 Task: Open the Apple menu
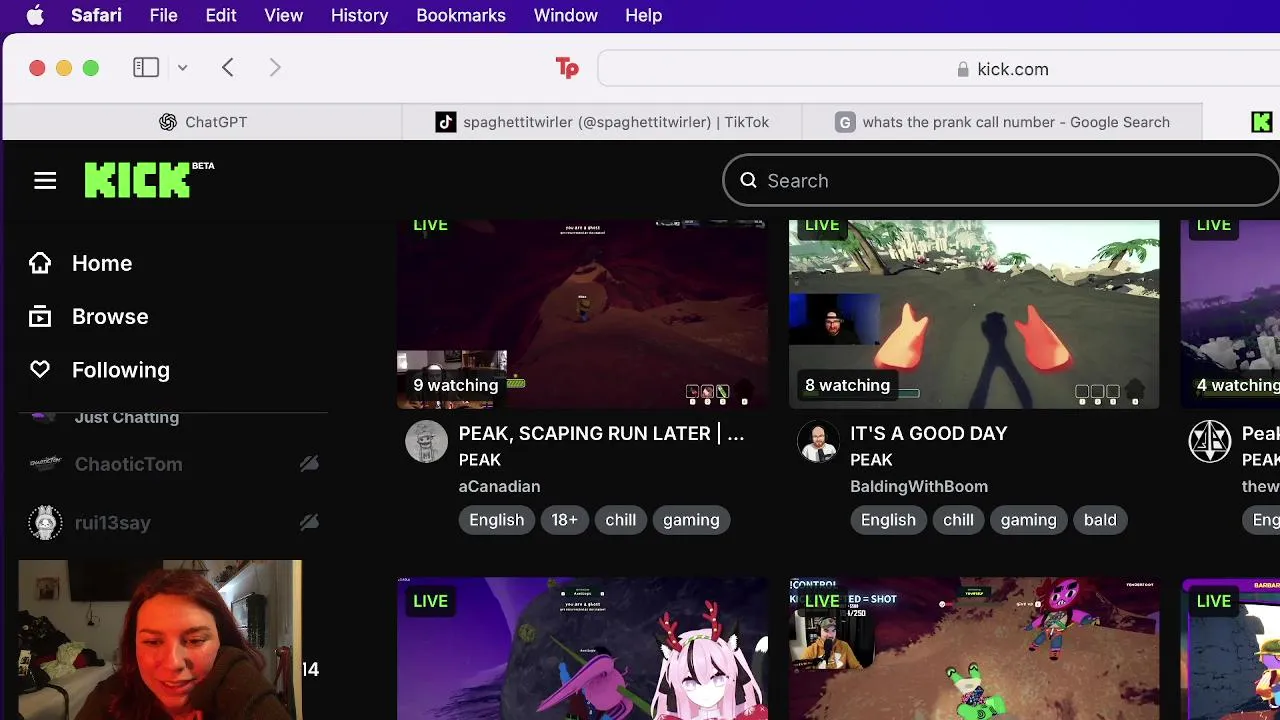35,15
